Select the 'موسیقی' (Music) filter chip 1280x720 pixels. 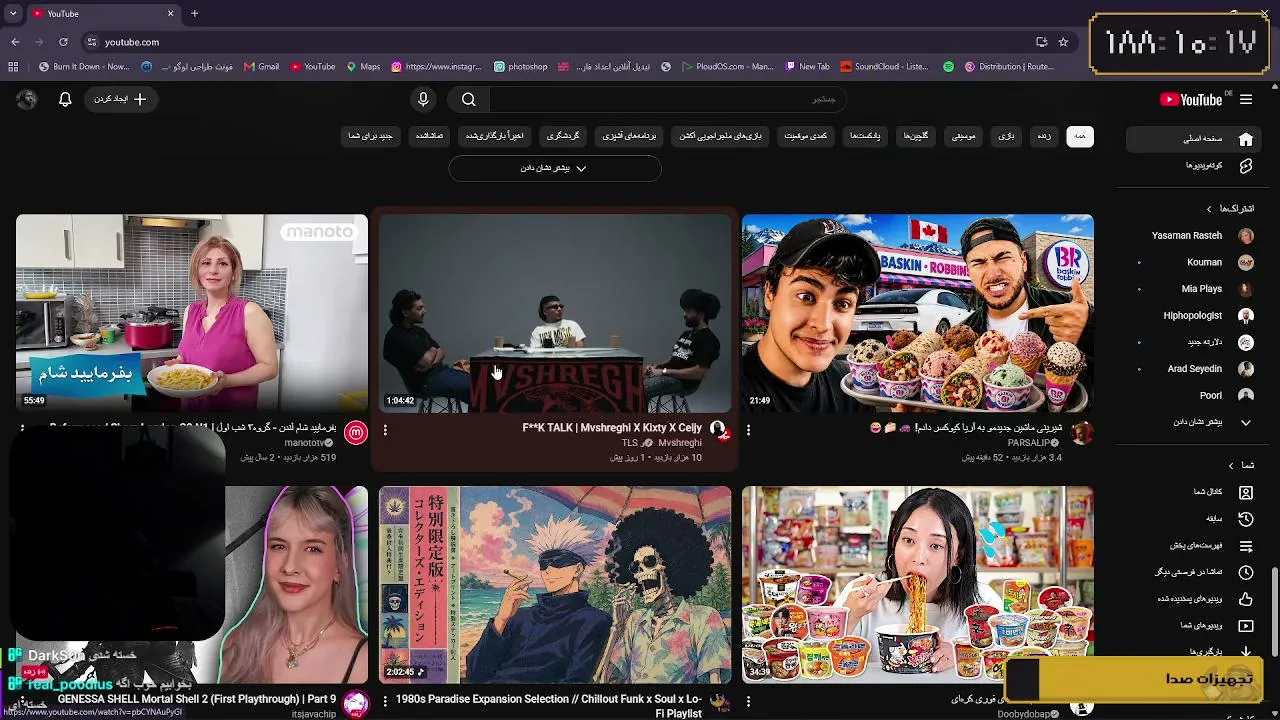pyautogui.click(x=963, y=135)
